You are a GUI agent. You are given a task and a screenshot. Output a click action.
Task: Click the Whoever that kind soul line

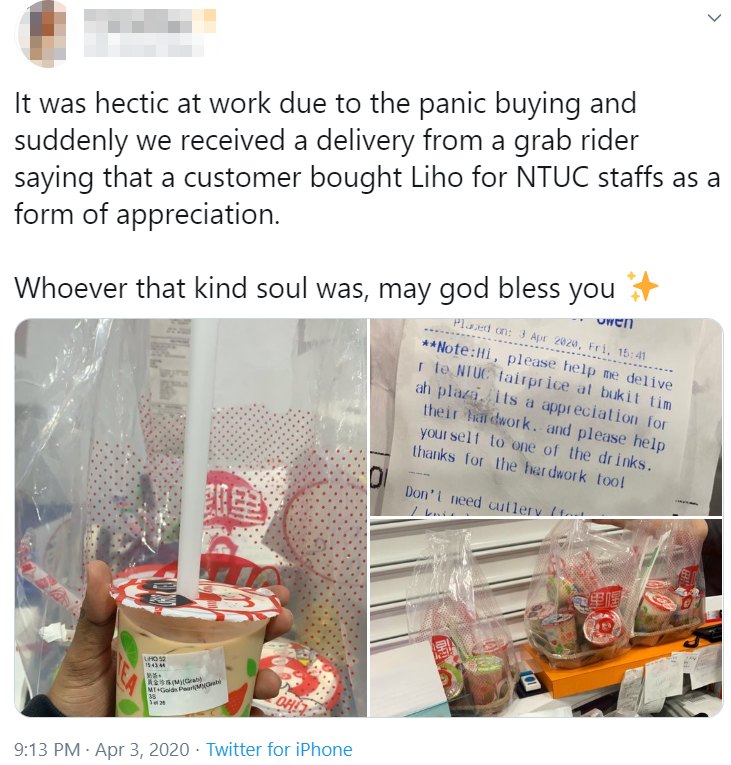pyautogui.click(x=314, y=288)
